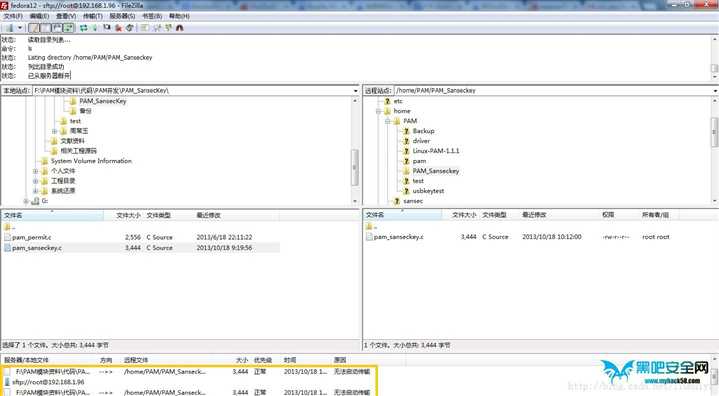
Task: Sort local files by 文件名 column
Action: click(52, 215)
